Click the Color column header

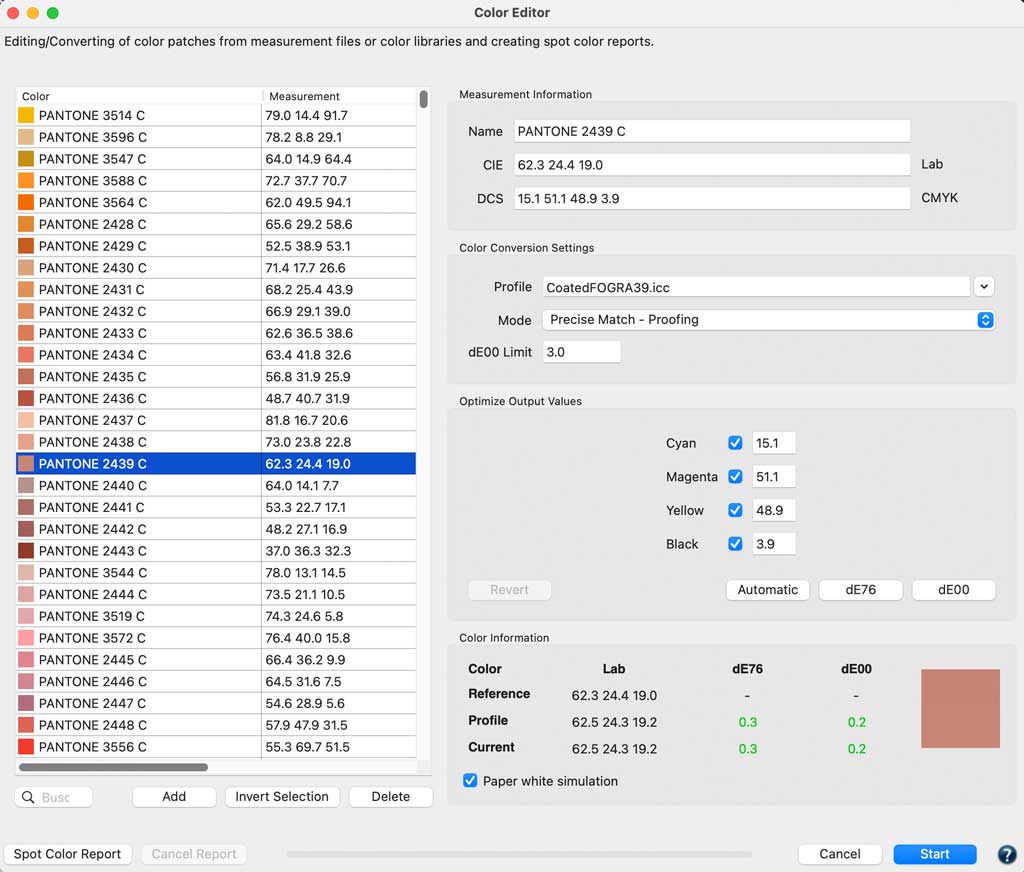(139, 96)
